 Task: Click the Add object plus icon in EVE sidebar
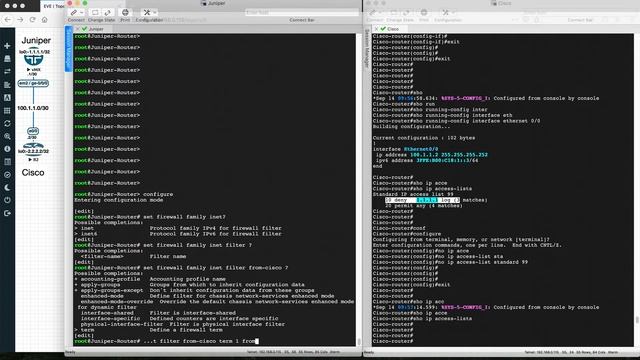(x=7, y=46)
